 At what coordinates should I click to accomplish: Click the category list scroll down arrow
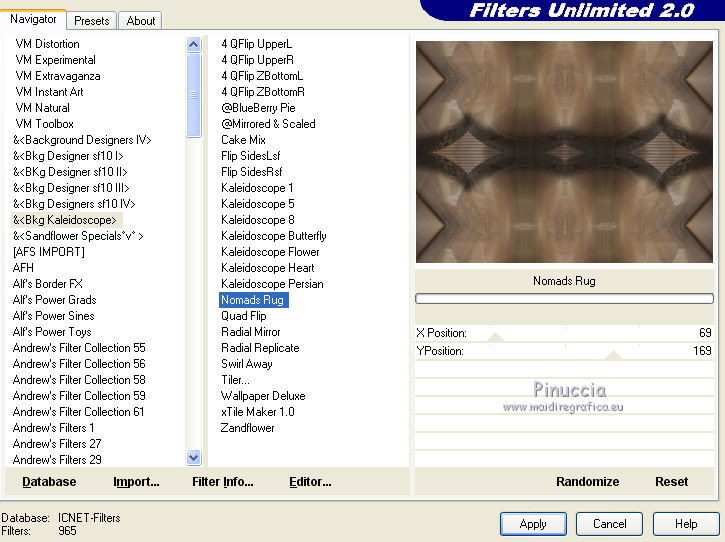point(193,458)
